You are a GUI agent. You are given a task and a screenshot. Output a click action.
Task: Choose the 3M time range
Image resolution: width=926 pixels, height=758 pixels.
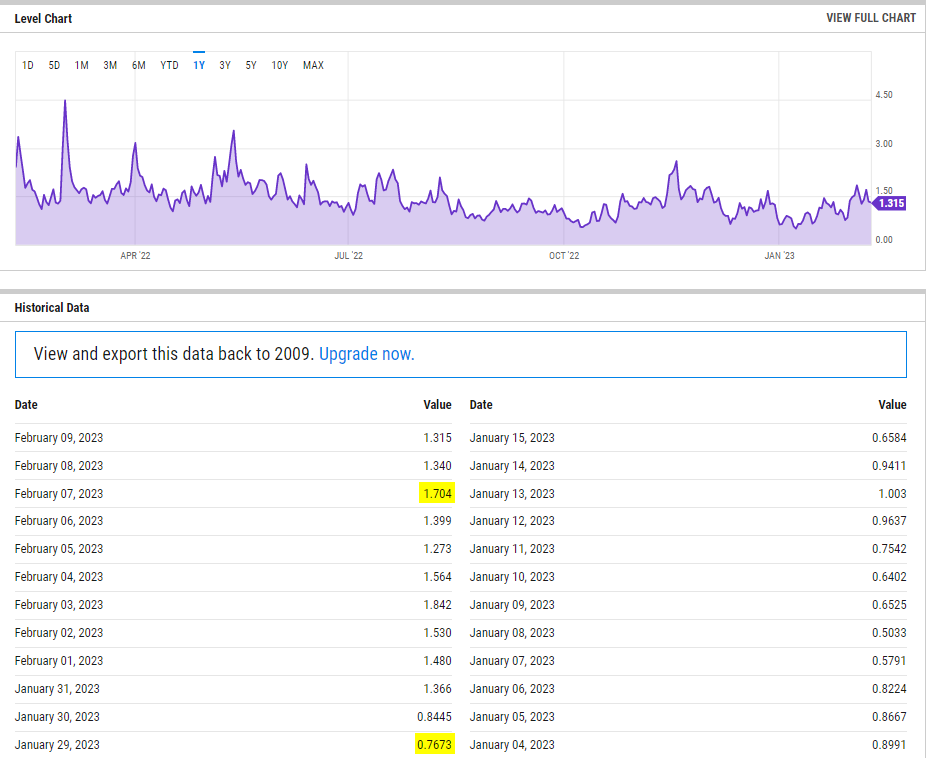110,66
